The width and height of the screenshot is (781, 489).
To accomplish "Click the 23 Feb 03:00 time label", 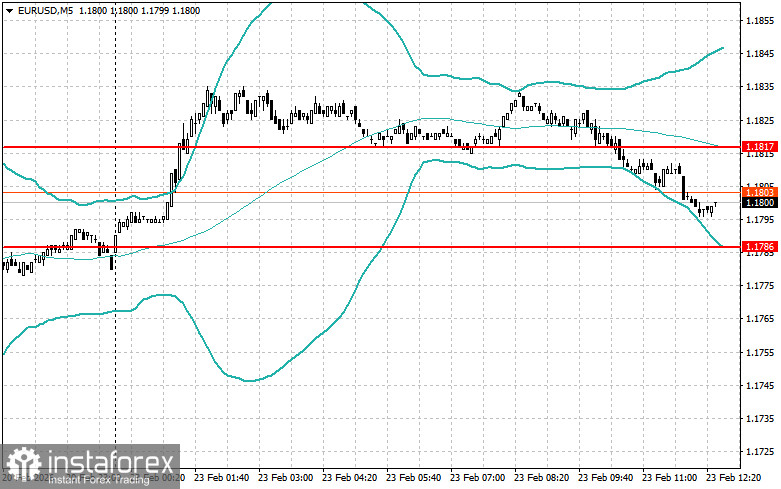I will tap(285, 478).
